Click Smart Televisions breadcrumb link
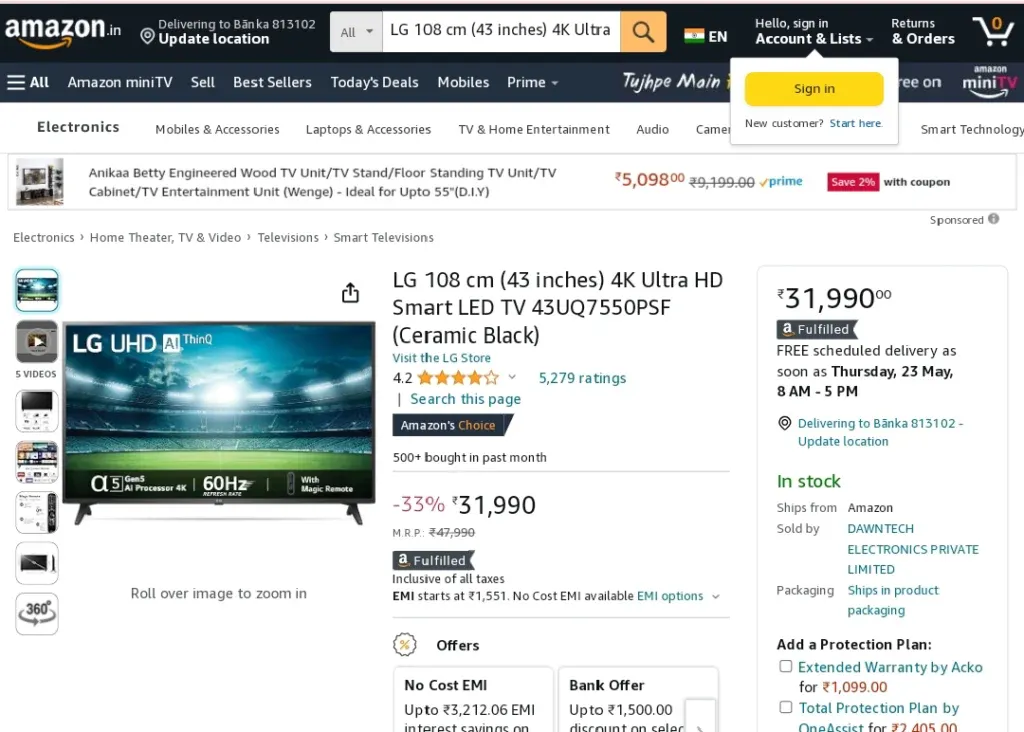Viewport: 1024px width, 732px height. pos(383,238)
